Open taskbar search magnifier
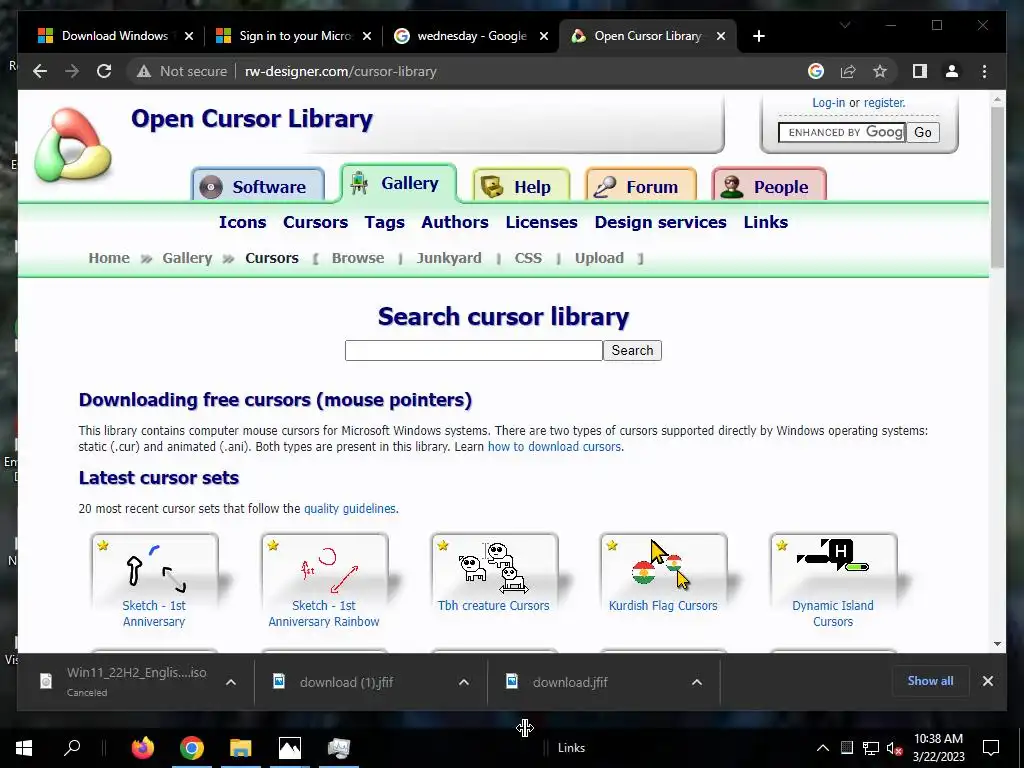 tap(72, 747)
